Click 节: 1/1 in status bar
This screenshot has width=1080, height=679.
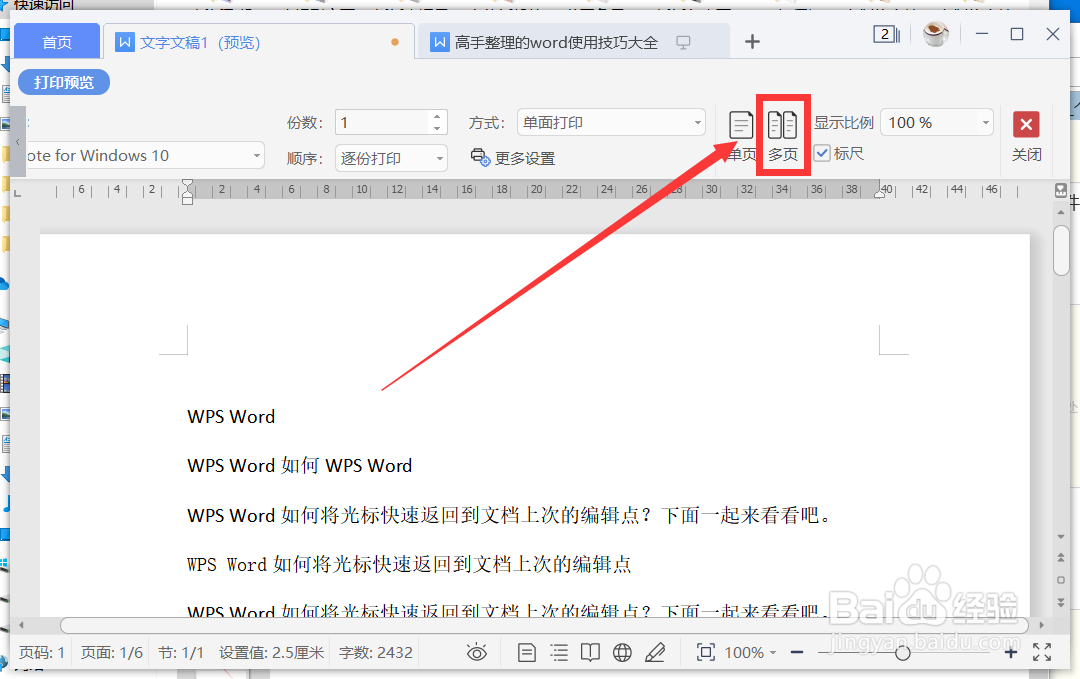click(x=181, y=652)
